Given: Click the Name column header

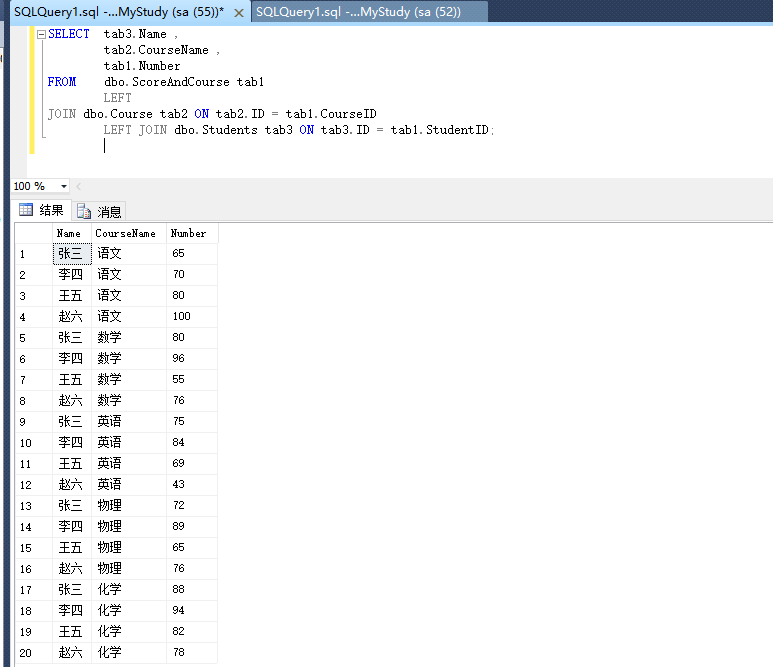Looking at the screenshot, I should pos(72,233).
